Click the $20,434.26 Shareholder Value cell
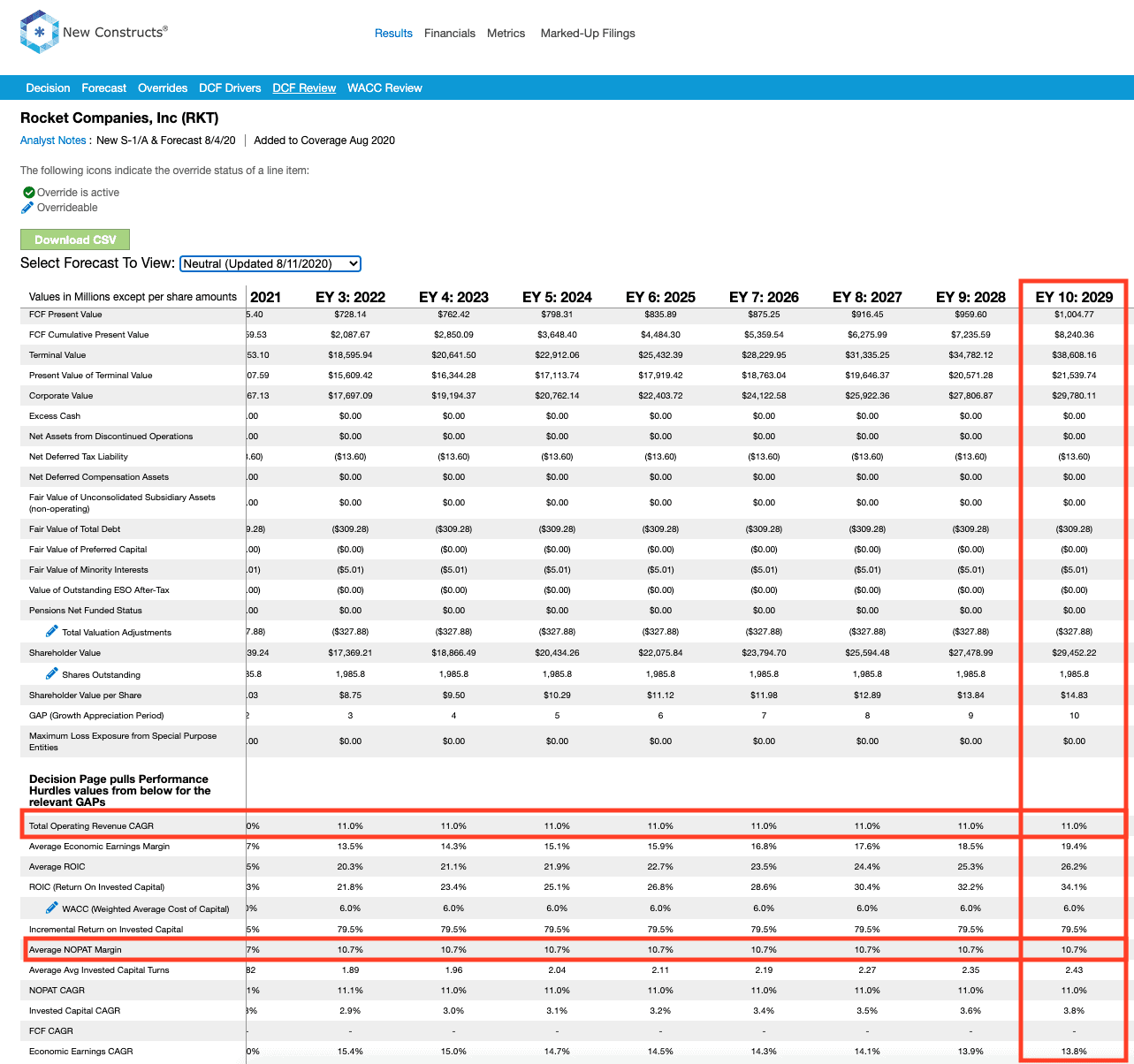Image resolution: width=1134 pixels, height=1064 pixels. 557,653
